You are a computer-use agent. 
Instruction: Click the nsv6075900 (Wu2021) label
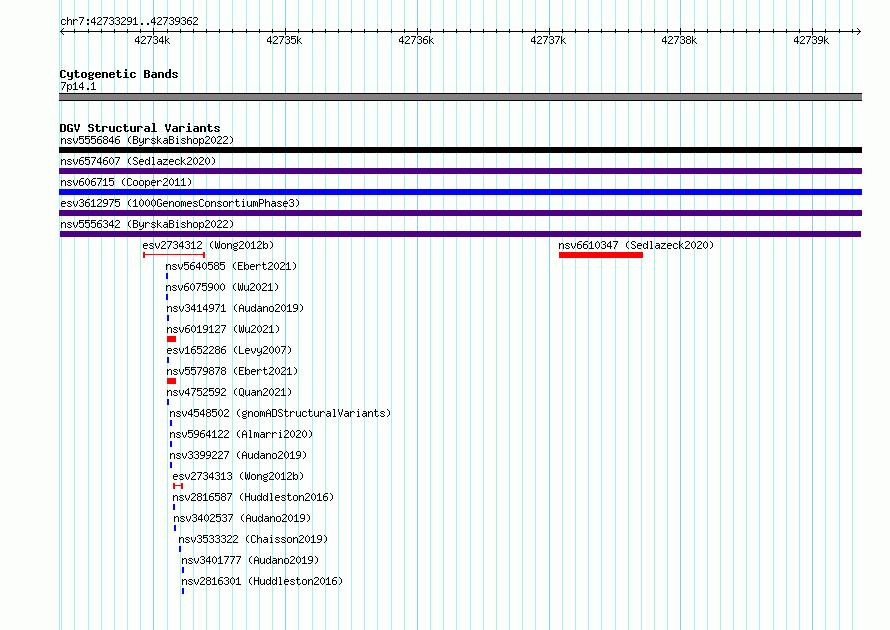pos(222,287)
